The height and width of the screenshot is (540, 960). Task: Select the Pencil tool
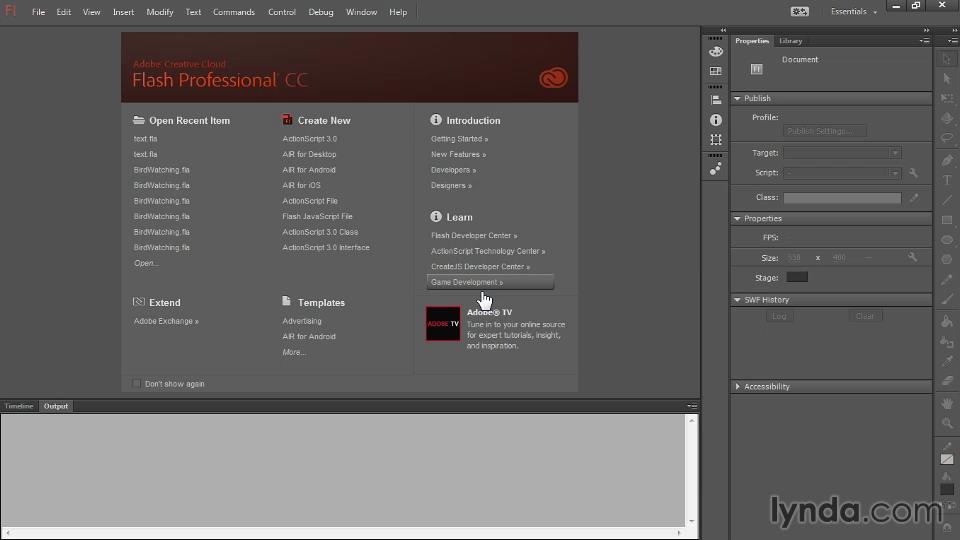(x=947, y=279)
